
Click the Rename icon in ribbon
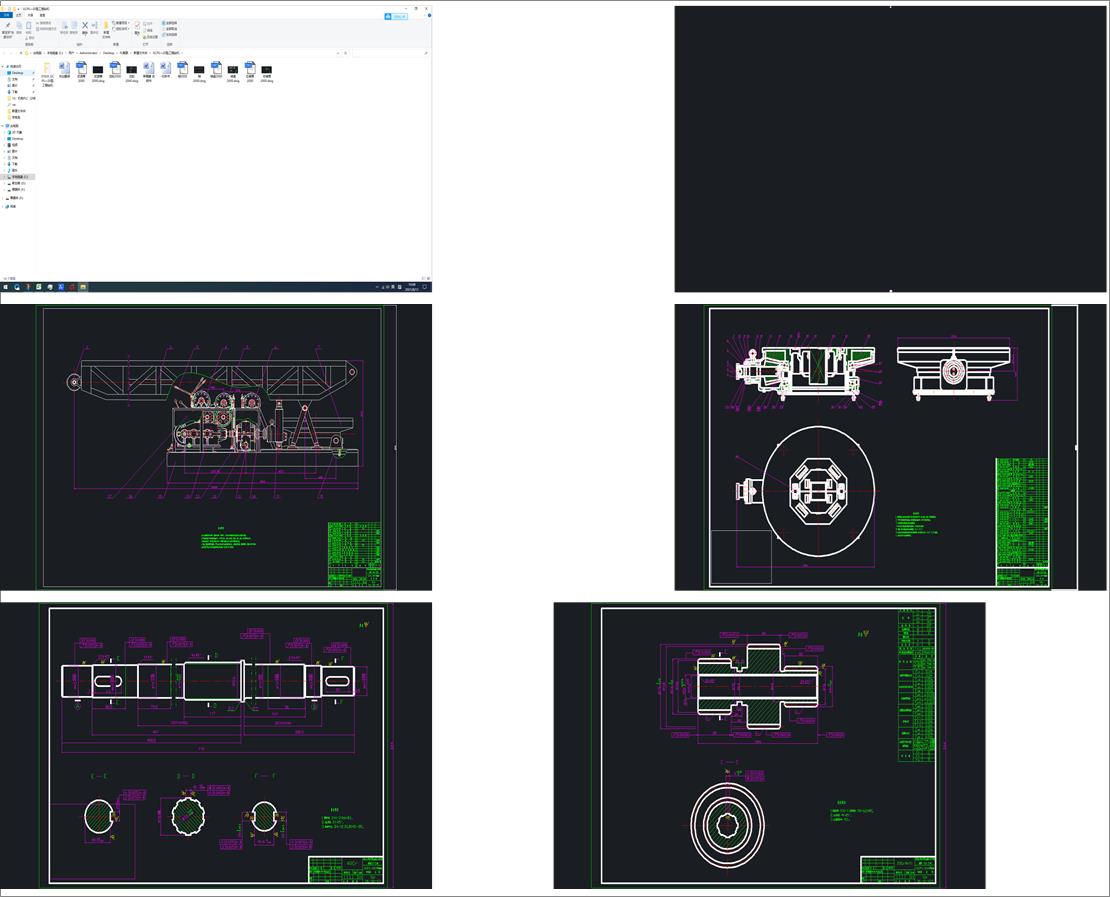pyautogui.click(x=95, y=26)
